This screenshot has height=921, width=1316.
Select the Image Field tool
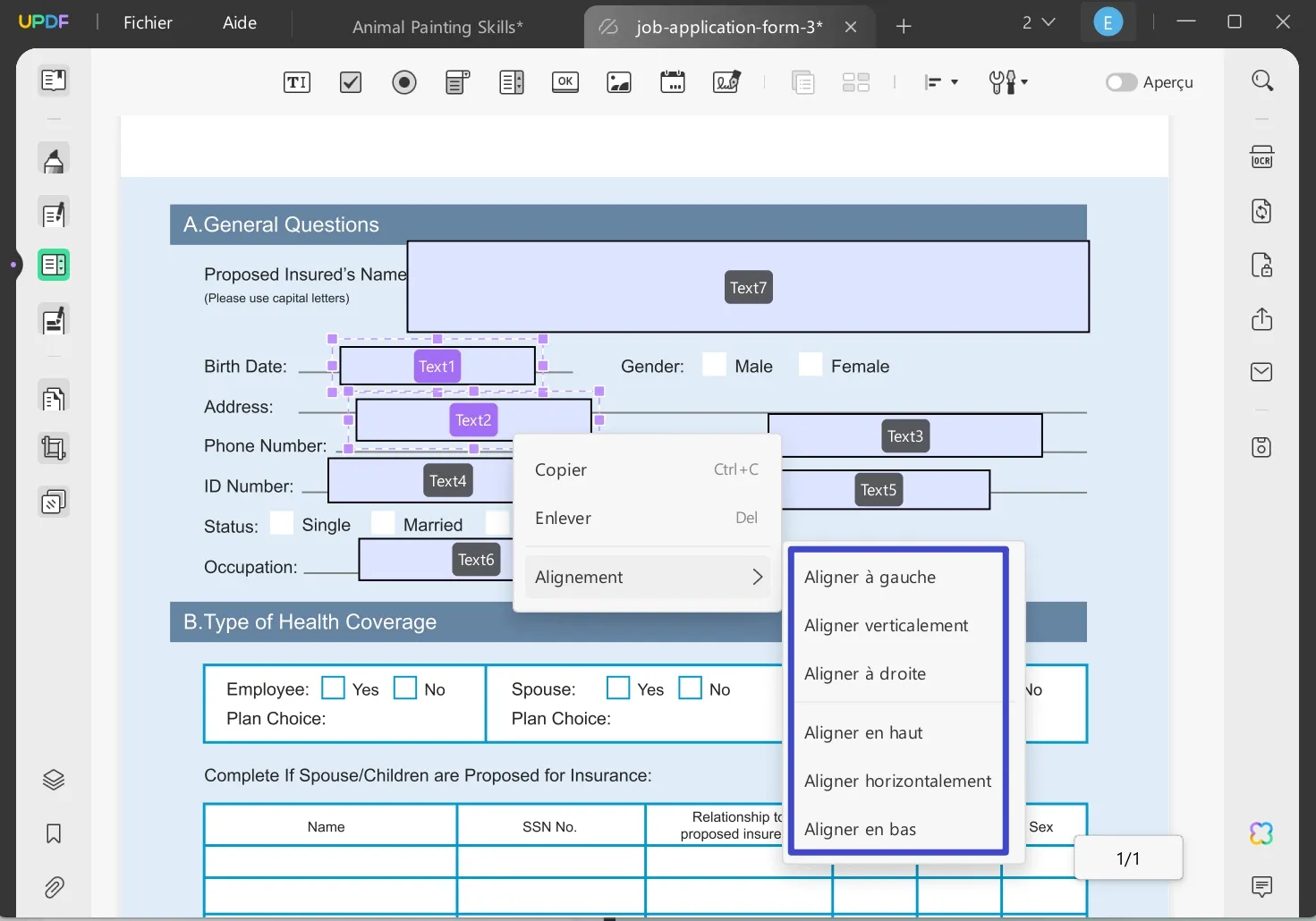[x=619, y=82]
